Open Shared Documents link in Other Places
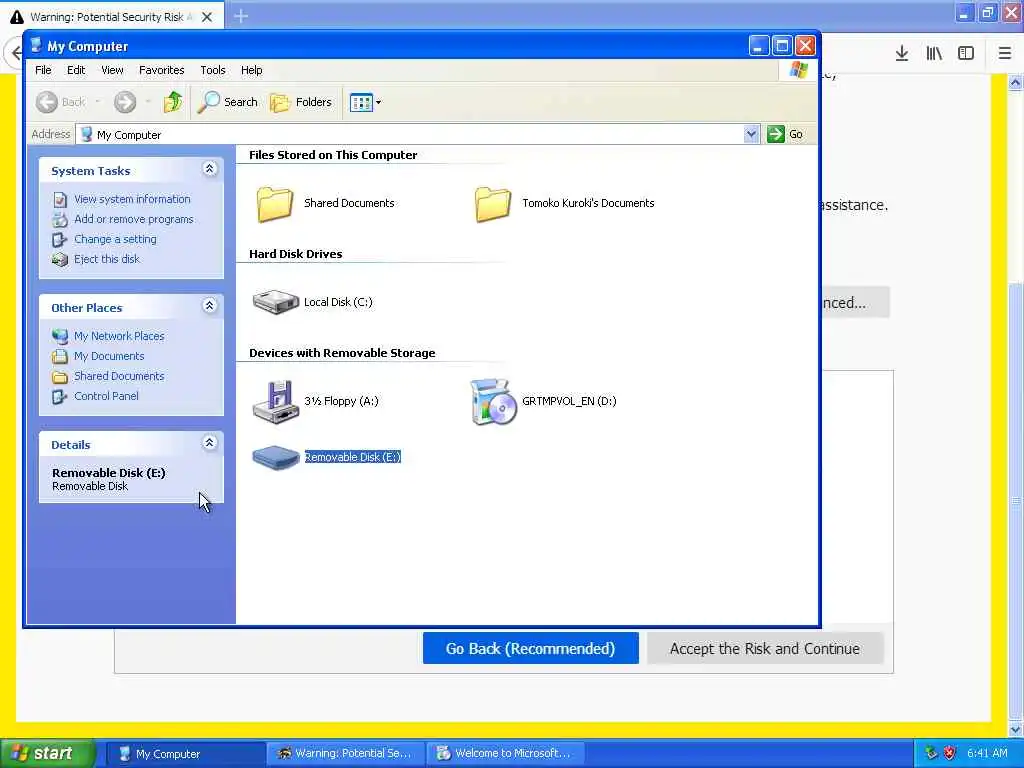 (119, 376)
